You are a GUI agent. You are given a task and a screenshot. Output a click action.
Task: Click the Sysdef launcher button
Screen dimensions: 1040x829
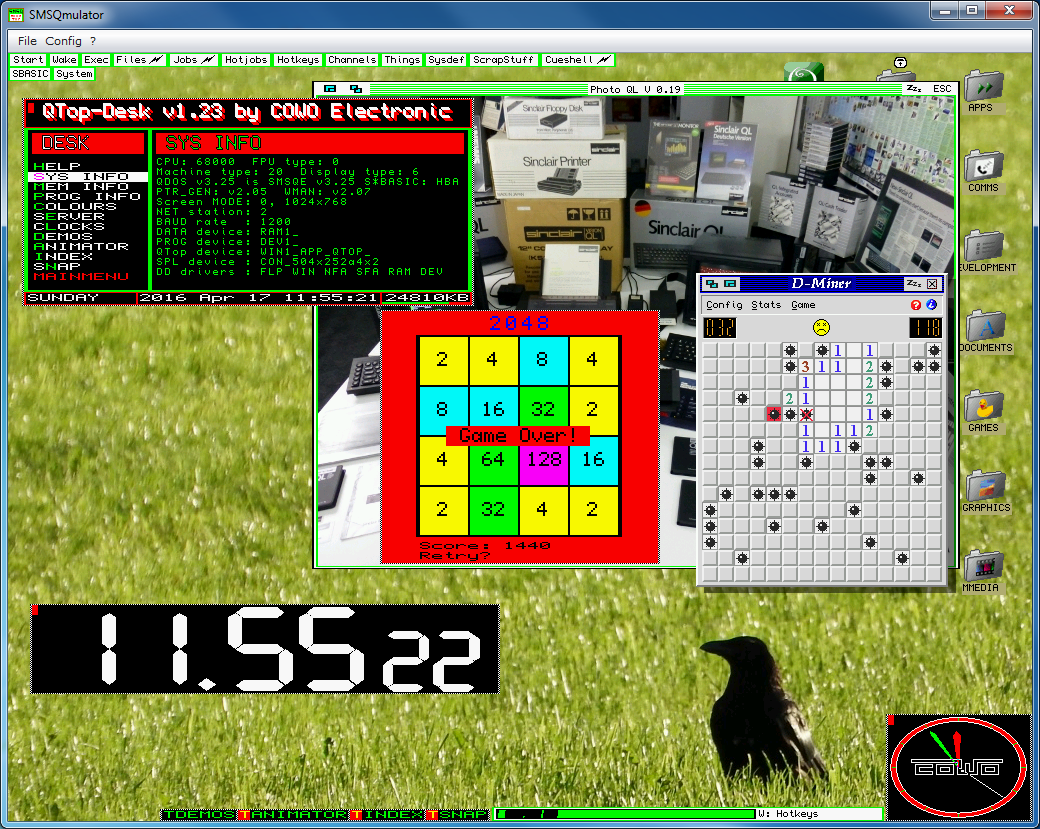[446, 60]
